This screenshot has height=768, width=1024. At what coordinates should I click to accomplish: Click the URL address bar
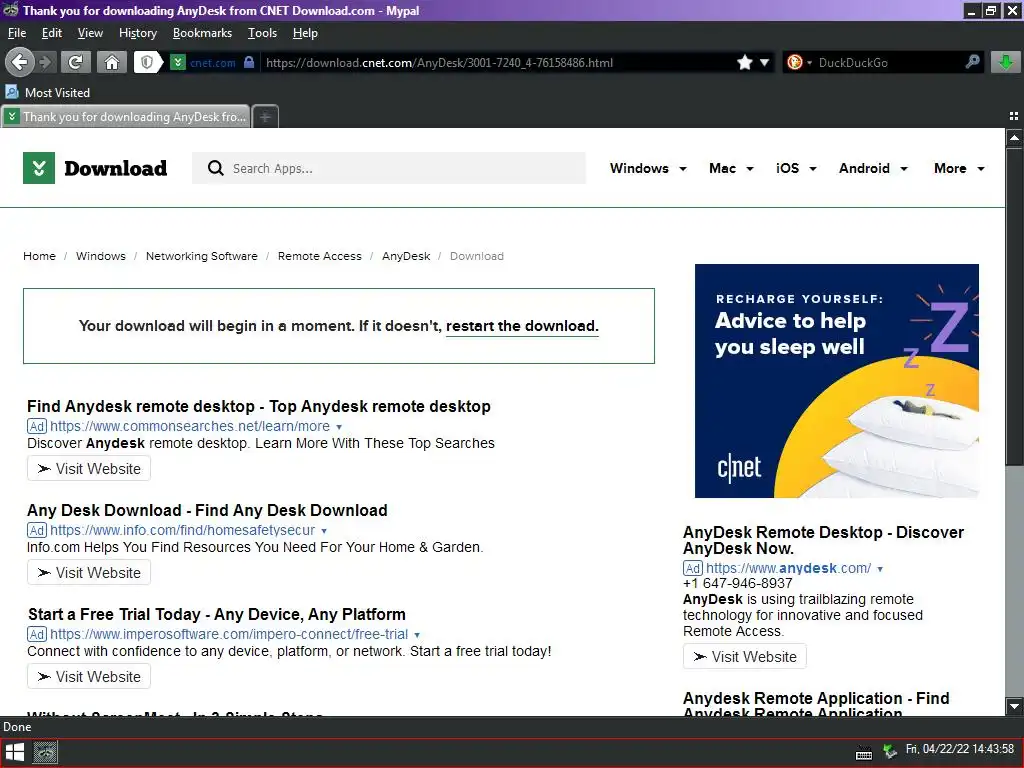click(496, 62)
